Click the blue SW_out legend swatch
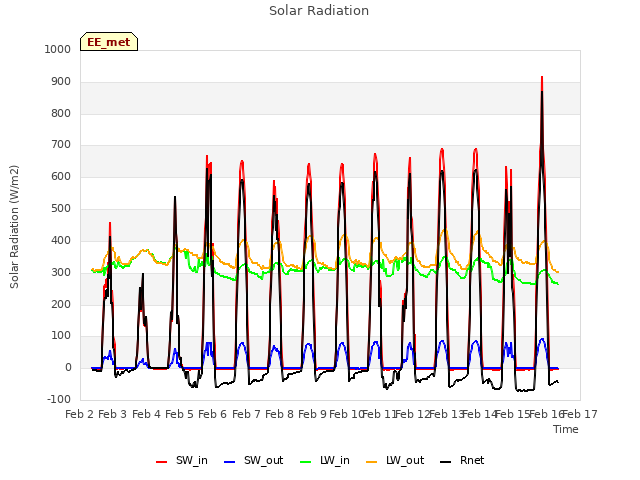 point(230,462)
